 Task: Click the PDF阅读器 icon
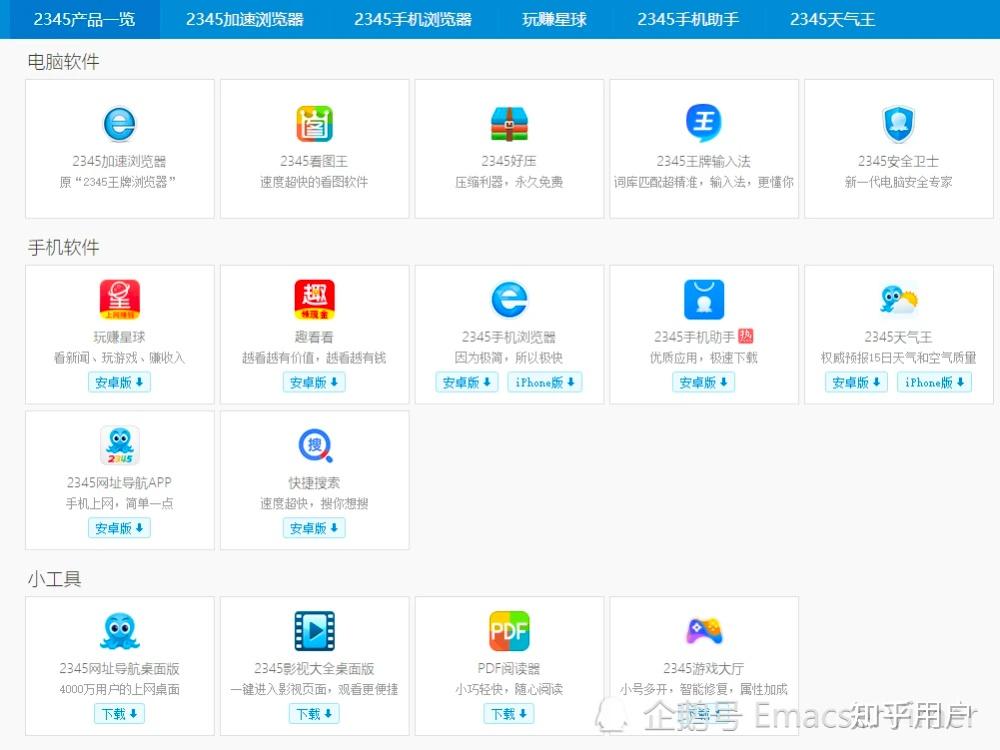coord(509,631)
